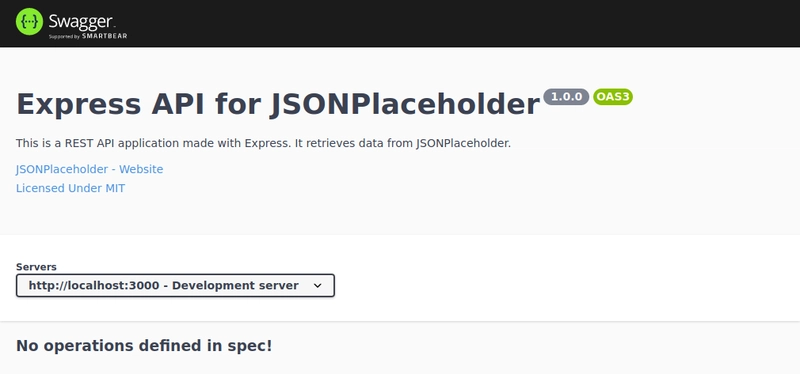Click 'Development server' text in the dropdown
Image resolution: width=800 pixels, height=374 pixels.
point(235,285)
